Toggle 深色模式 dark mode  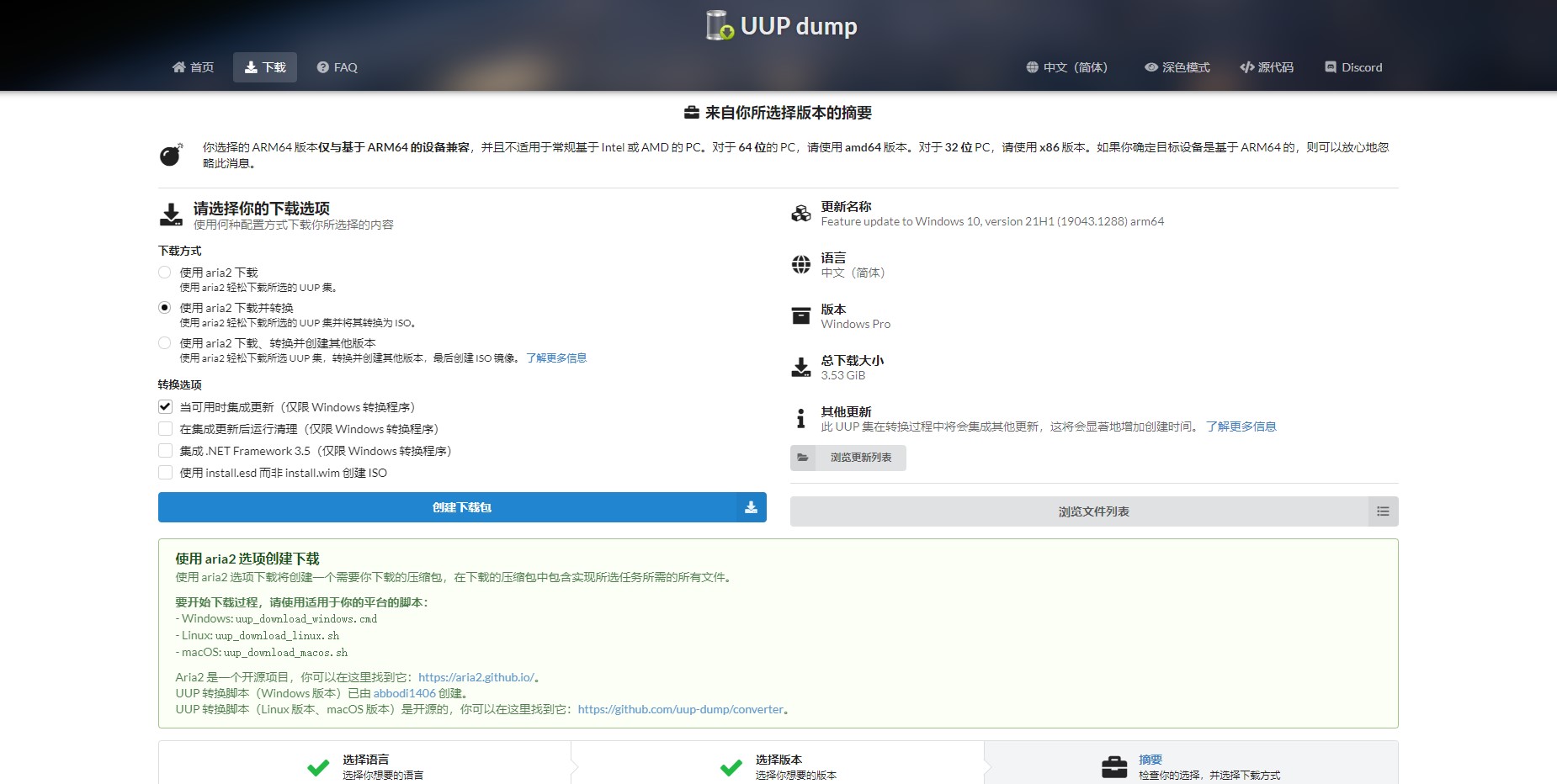coord(1177,67)
